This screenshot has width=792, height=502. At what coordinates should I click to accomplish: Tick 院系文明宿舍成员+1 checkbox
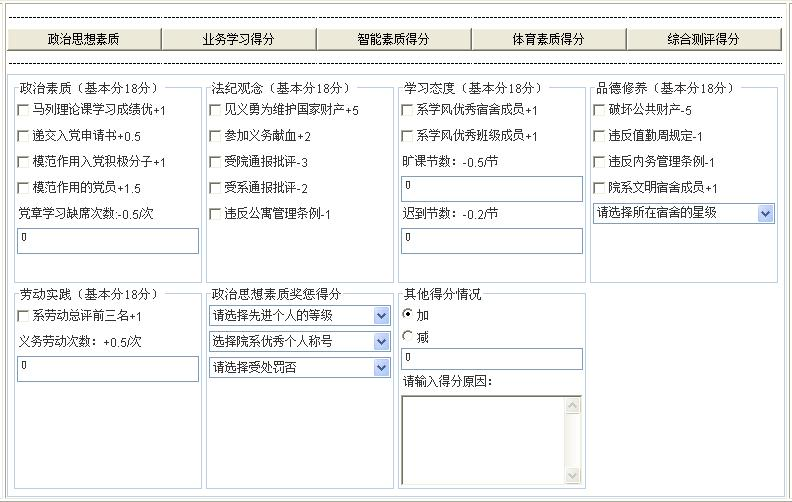[599, 188]
